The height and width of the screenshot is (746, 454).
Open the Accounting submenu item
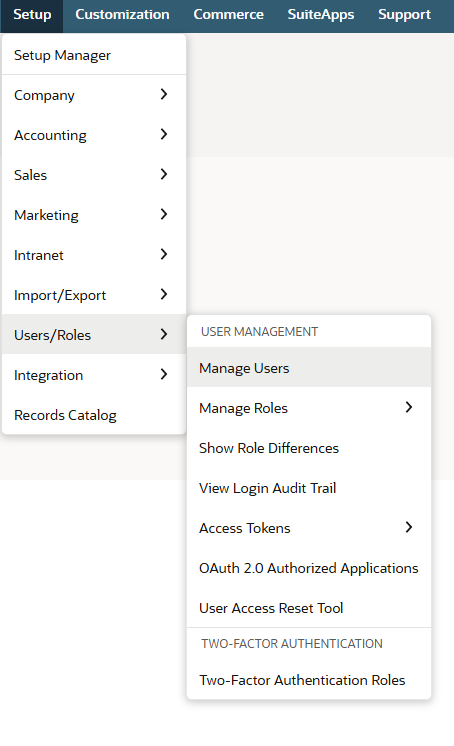click(x=94, y=135)
